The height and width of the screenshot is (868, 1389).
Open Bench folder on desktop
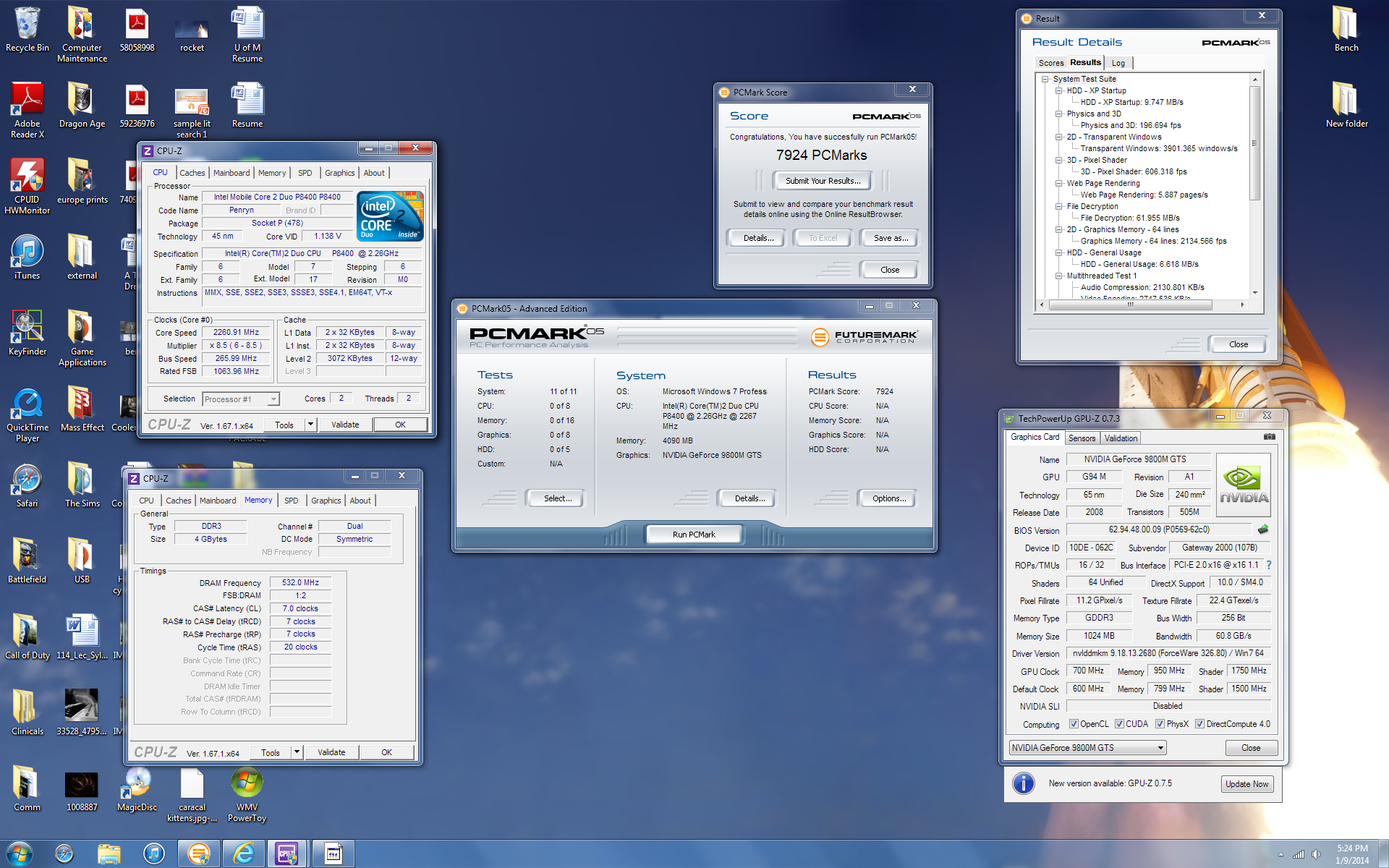click(x=1346, y=30)
